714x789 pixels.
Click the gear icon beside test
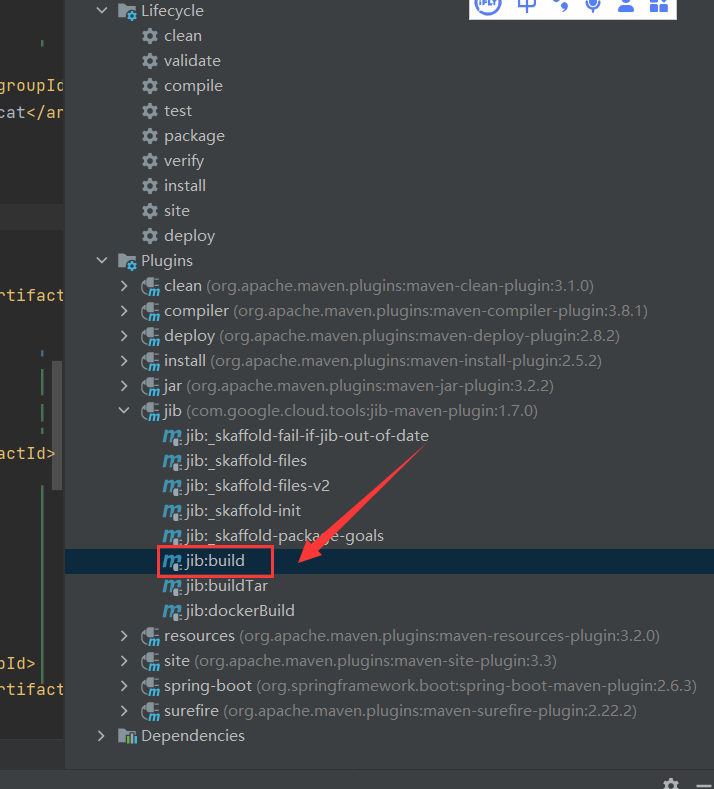coord(149,111)
